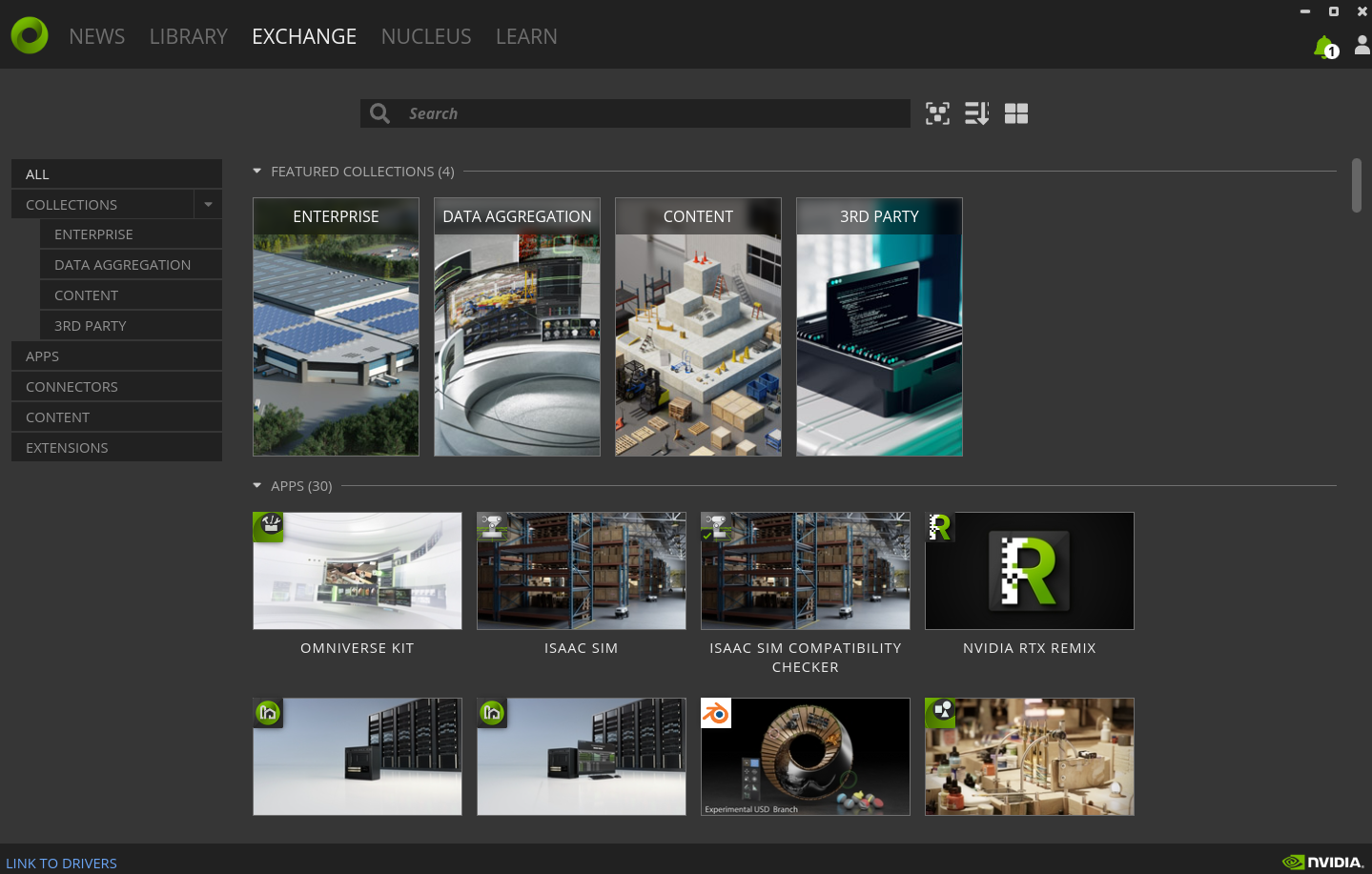Select EXTENSIONS category in sidebar
The image size is (1372, 874).
coord(116,448)
